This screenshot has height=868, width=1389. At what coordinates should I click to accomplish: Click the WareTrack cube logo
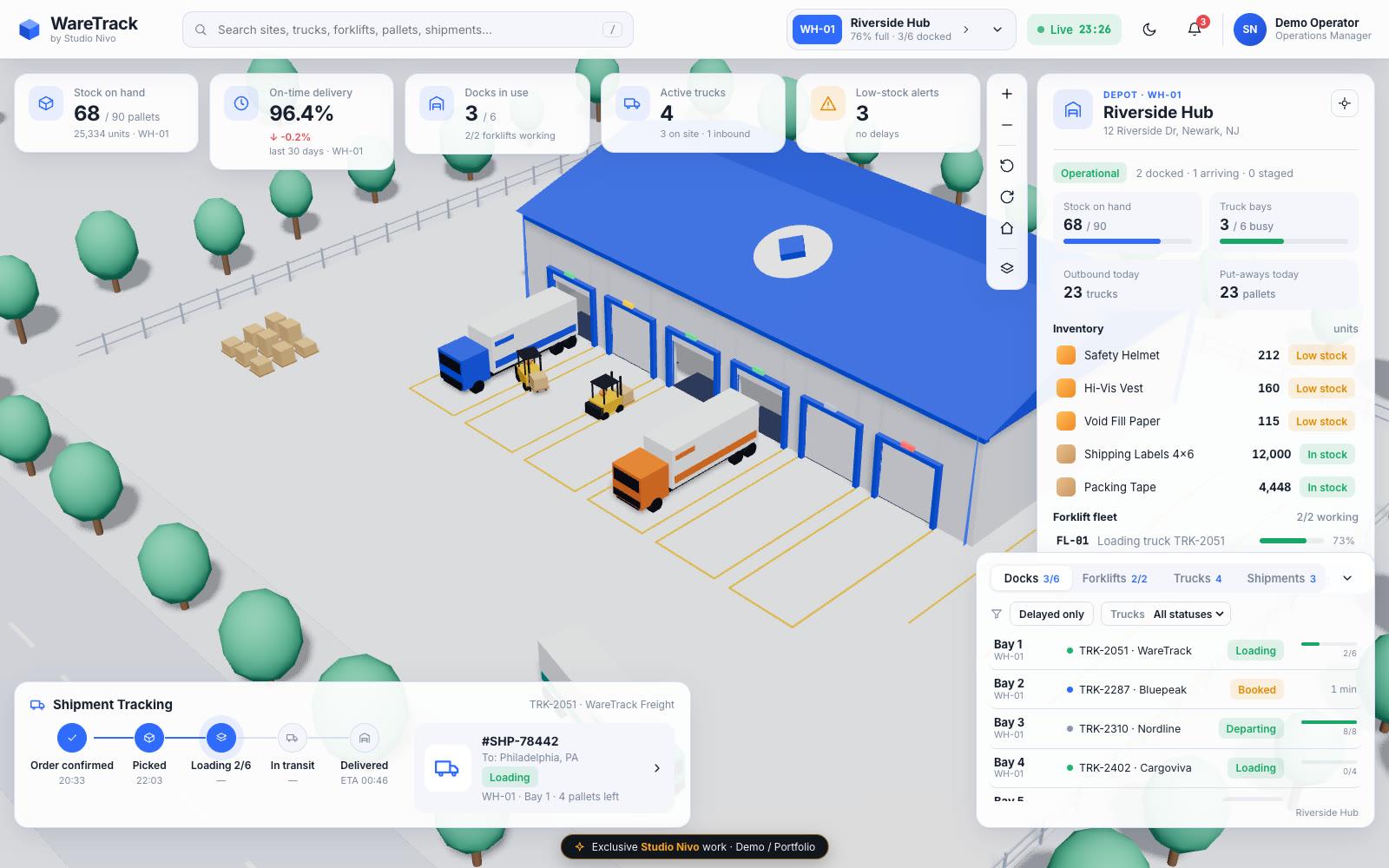click(x=30, y=30)
